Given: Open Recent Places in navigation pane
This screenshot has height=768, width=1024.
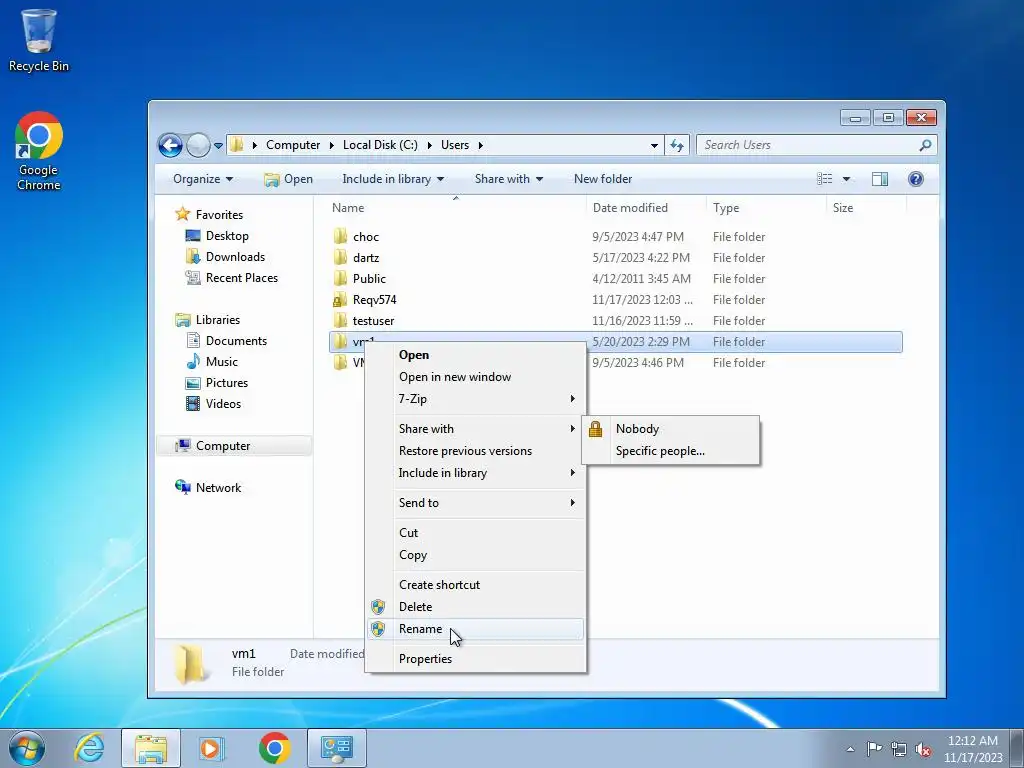Looking at the screenshot, I should tap(232, 278).
